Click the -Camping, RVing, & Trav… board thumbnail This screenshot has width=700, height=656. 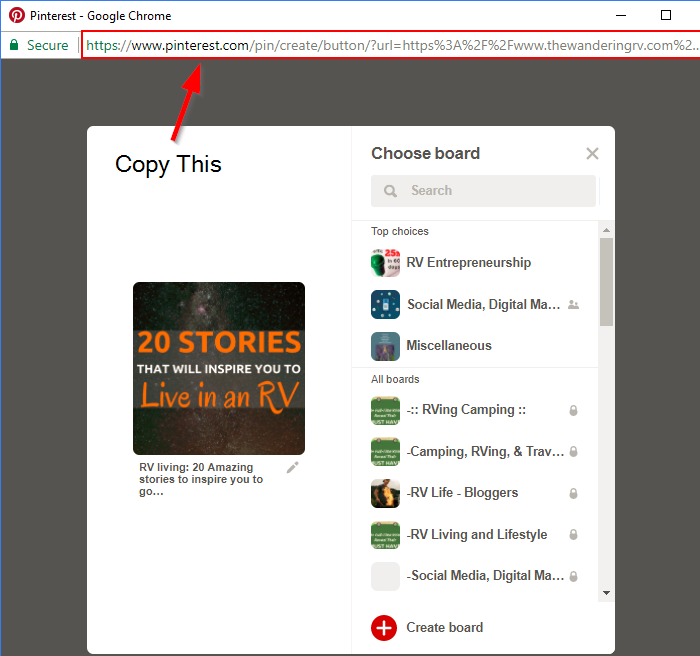pyautogui.click(x=385, y=451)
